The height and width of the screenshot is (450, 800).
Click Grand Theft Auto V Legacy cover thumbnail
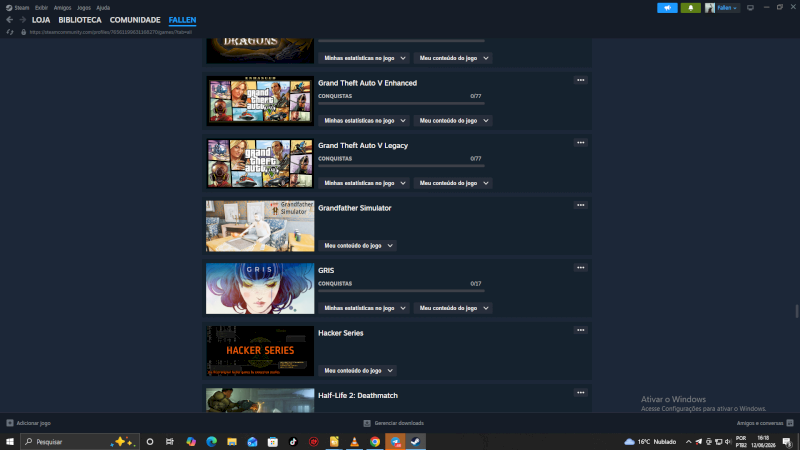pos(260,164)
